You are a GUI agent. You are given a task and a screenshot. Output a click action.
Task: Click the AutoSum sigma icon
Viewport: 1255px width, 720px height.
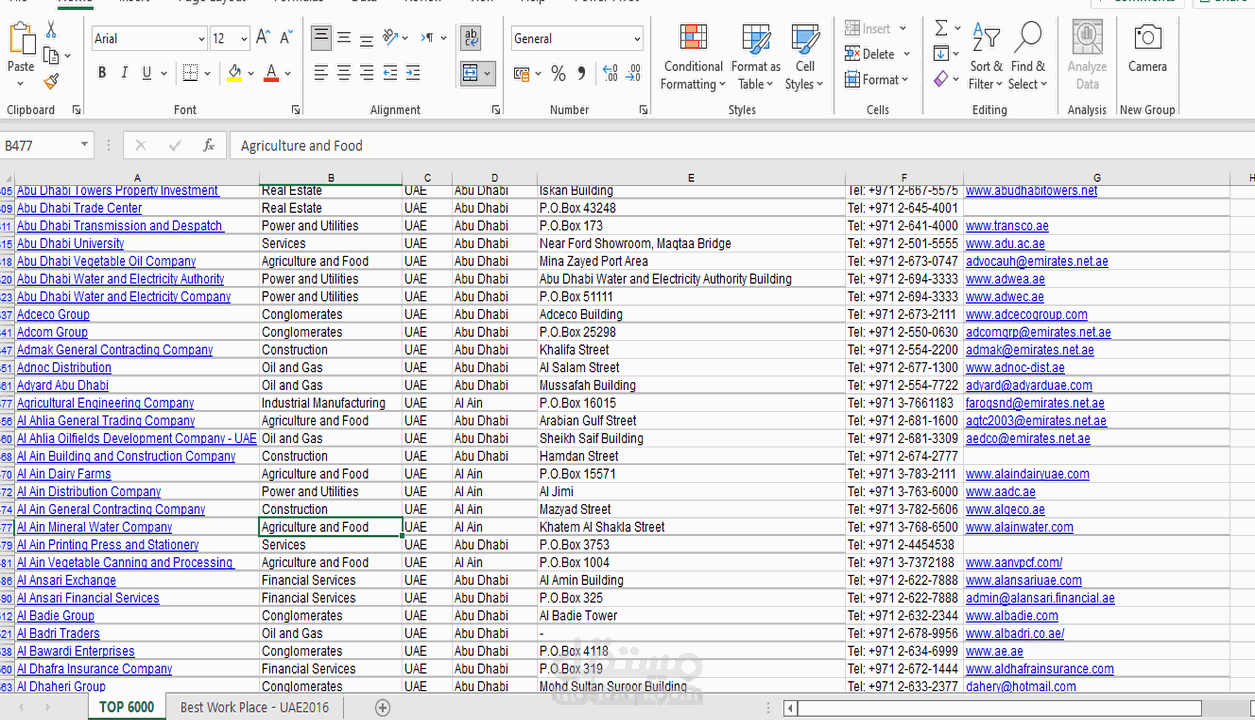[941, 28]
